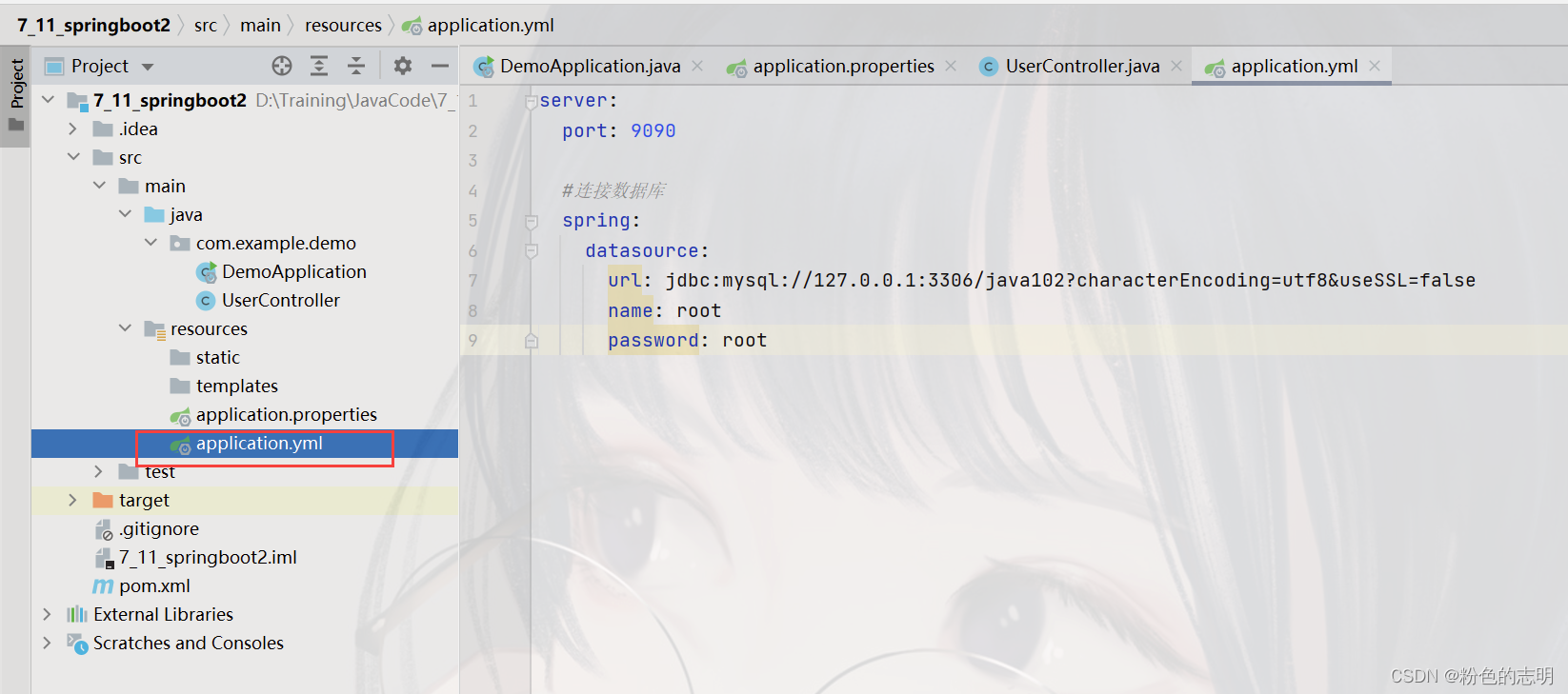This screenshot has height=694, width=1568.
Task: Select the .gitignore file
Action: coord(159,528)
